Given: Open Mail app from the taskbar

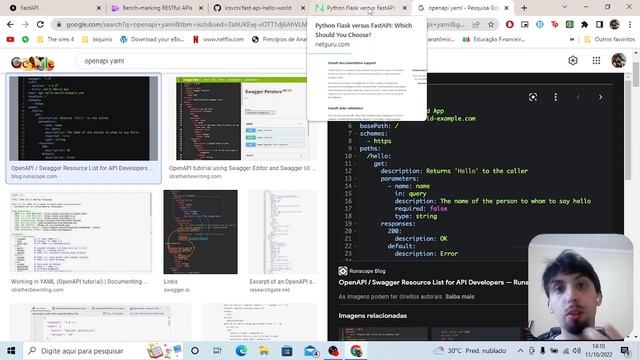Looking at the screenshot, I should pos(310,351).
